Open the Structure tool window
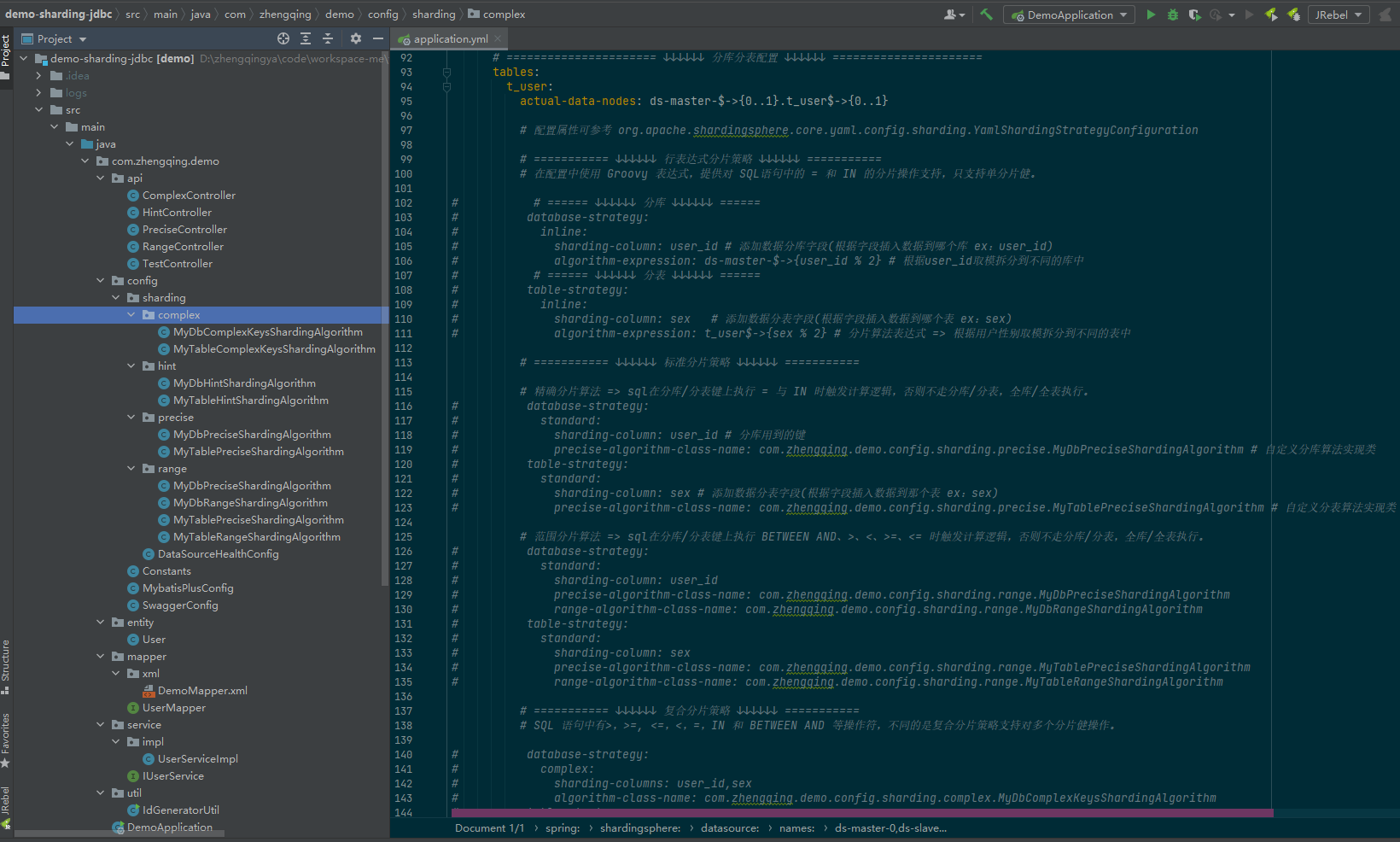The image size is (1400, 842). coord(7,666)
